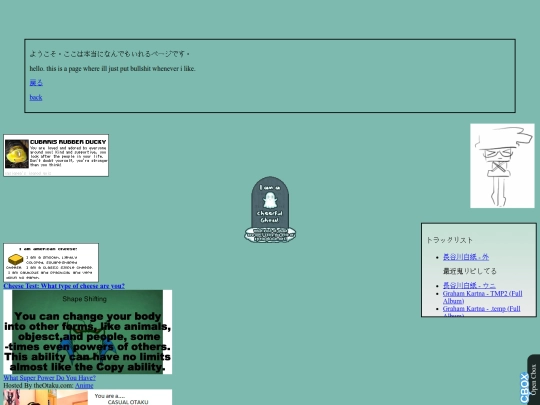Click the cheerful ghost tombstone badge

tap(270, 210)
